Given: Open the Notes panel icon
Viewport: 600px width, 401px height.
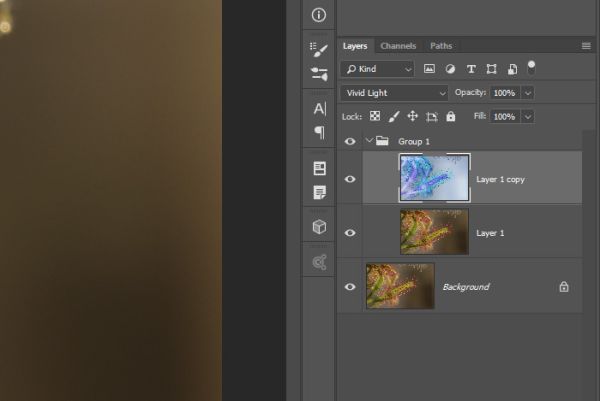Looking at the screenshot, I should pos(320,192).
